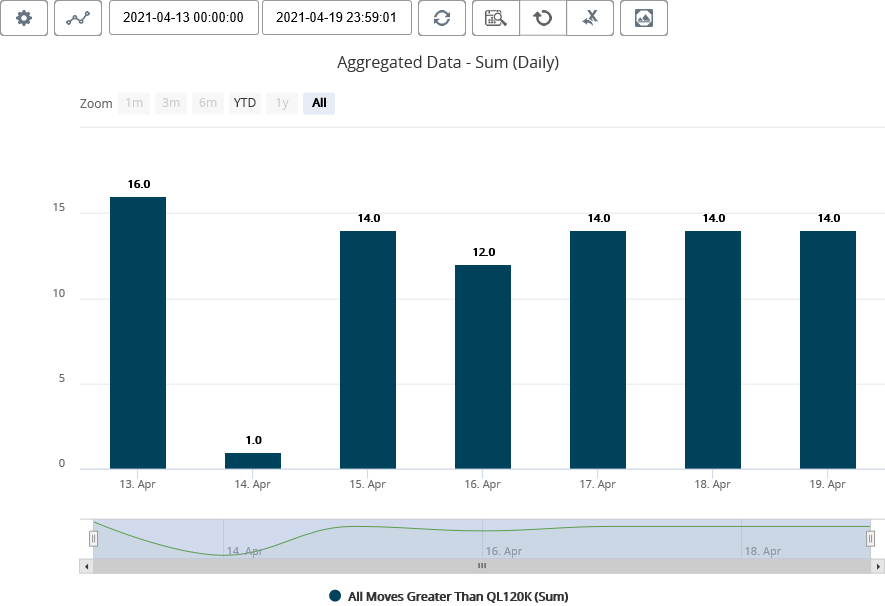Click the 14.0 label above 17. Apr bar

(x=599, y=218)
